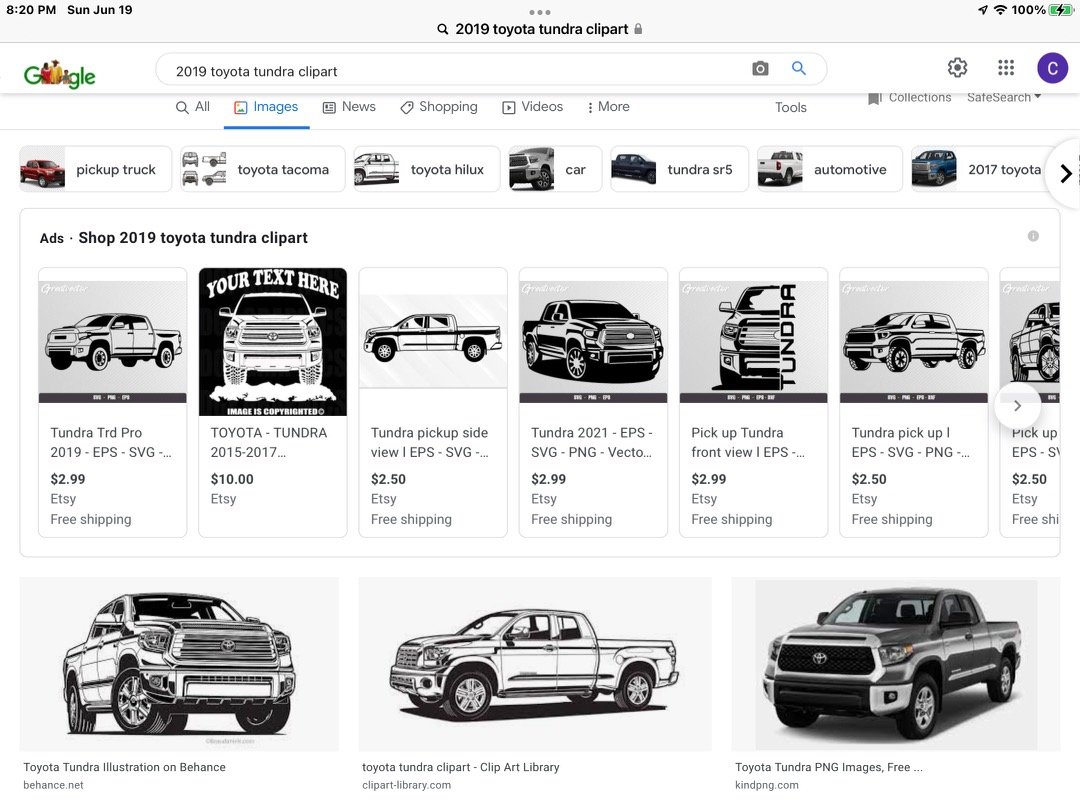The width and height of the screenshot is (1080, 810).
Task: Select the car filter chip
Action: click(555, 169)
